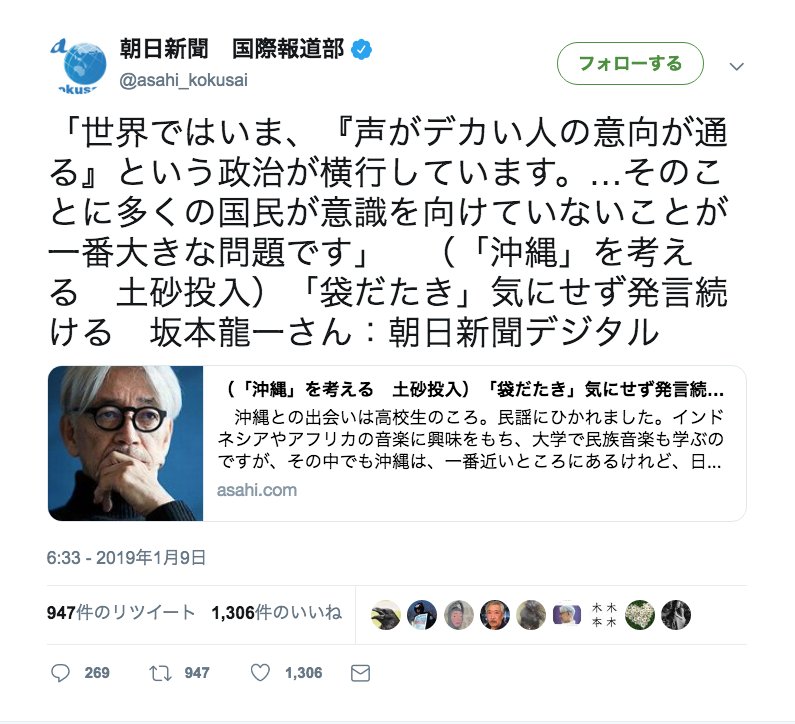Open the Asahi globe profile avatar
The height and width of the screenshot is (724, 795).
(x=79, y=66)
